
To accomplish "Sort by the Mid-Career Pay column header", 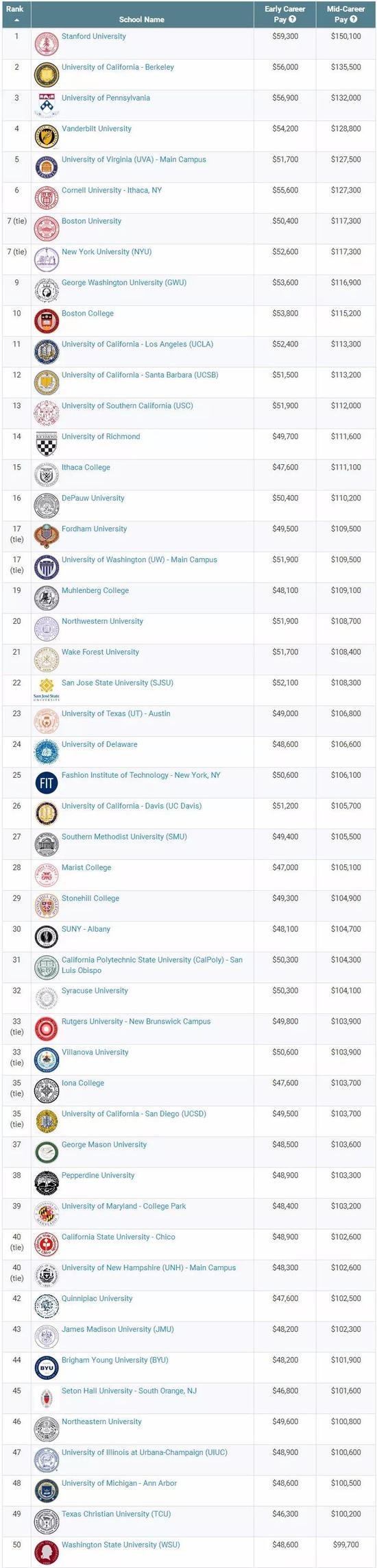I will (x=346, y=14).
